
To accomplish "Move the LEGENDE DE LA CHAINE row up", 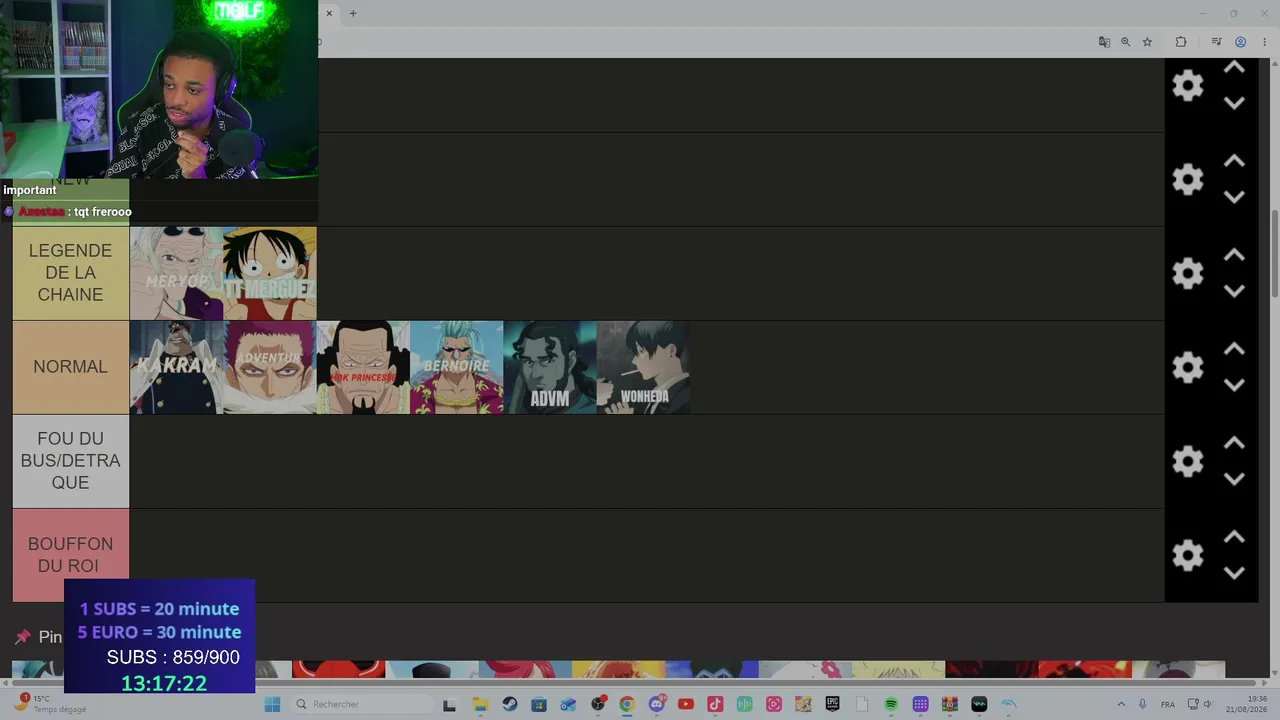I will pos(1234,255).
